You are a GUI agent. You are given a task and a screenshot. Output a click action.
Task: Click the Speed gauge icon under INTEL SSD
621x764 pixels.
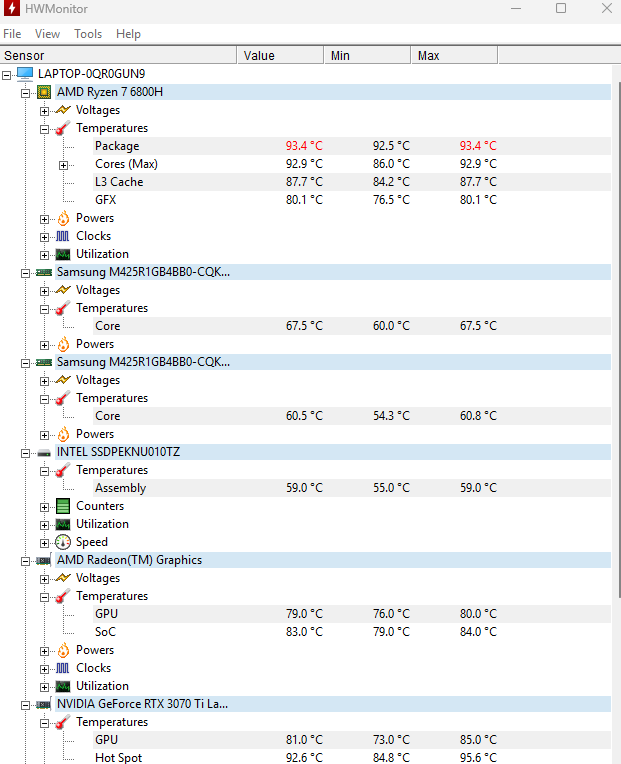point(63,542)
